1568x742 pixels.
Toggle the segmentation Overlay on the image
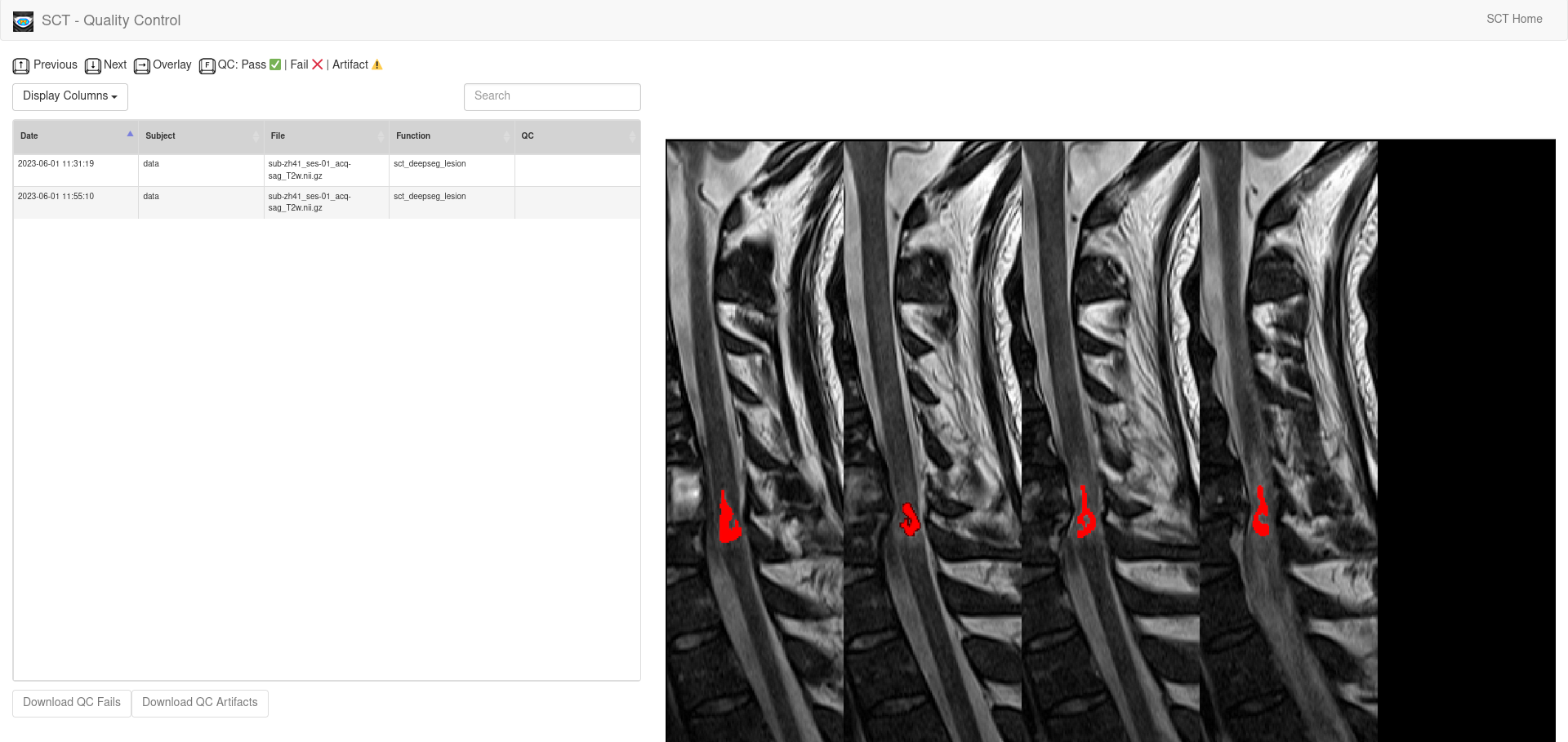(172, 64)
